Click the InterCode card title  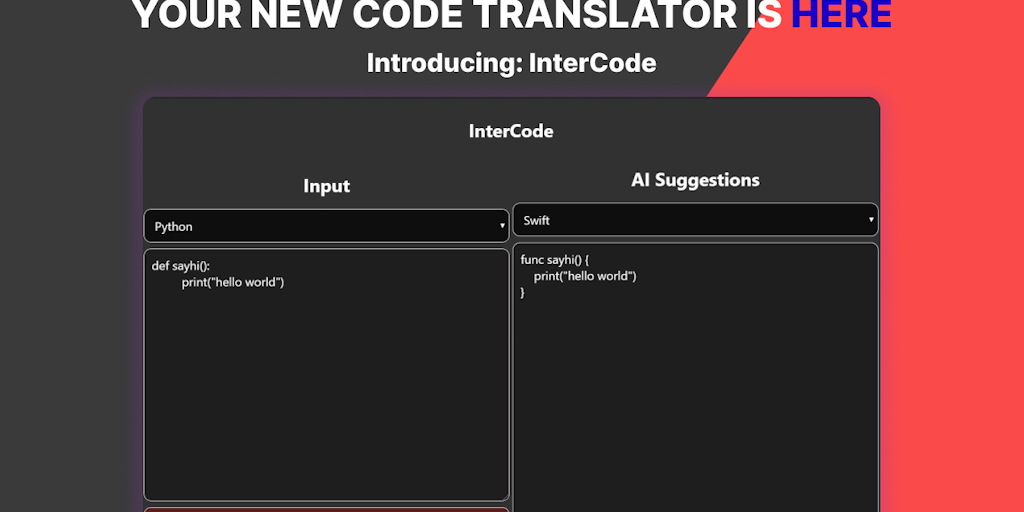click(x=511, y=131)
